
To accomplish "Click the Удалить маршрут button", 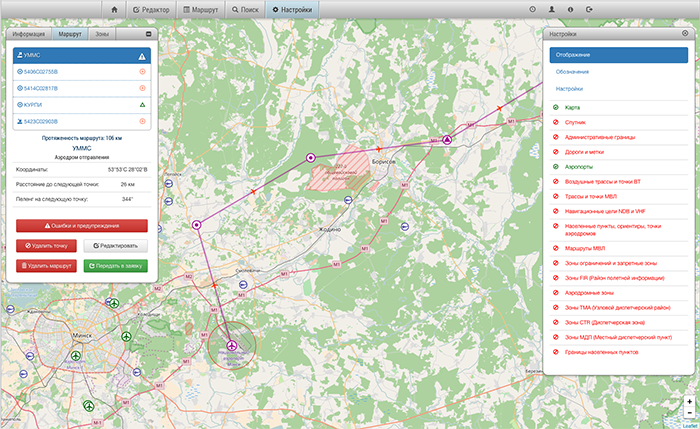I will (47, 267).
